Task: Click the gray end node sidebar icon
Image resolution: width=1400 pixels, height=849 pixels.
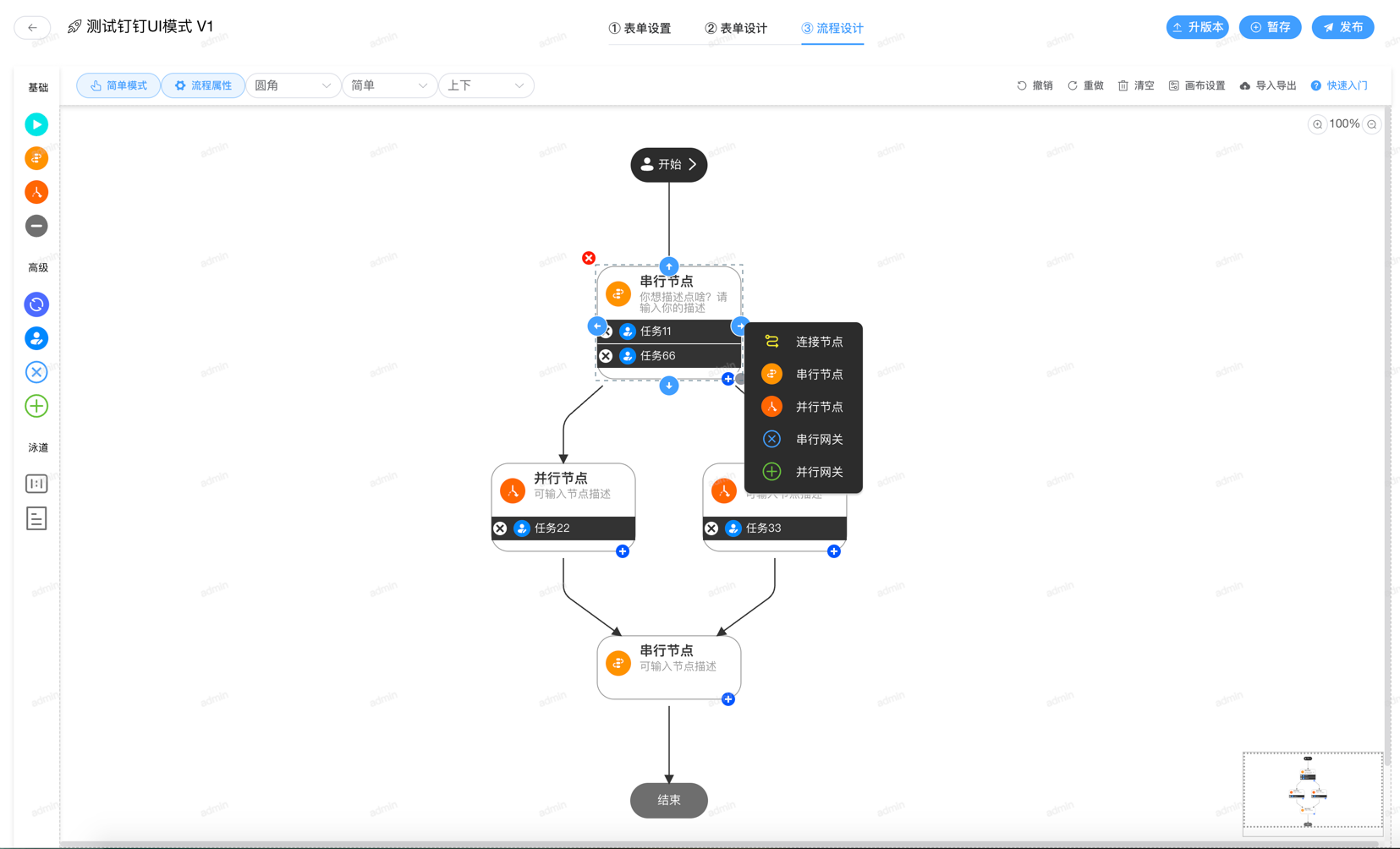Action: [36, 226]
